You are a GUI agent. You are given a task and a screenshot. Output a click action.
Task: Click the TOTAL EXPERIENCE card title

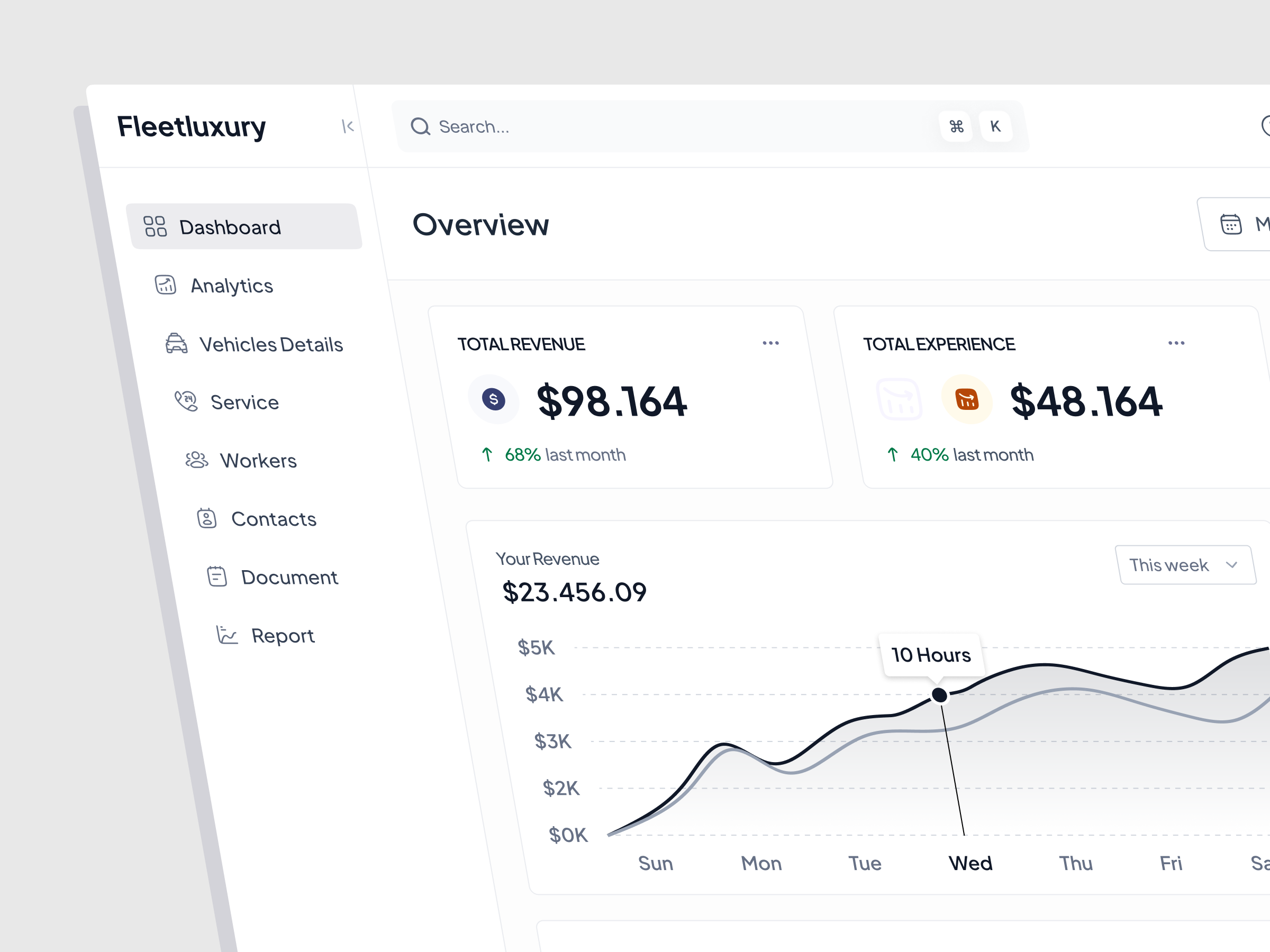click(939, 344)
